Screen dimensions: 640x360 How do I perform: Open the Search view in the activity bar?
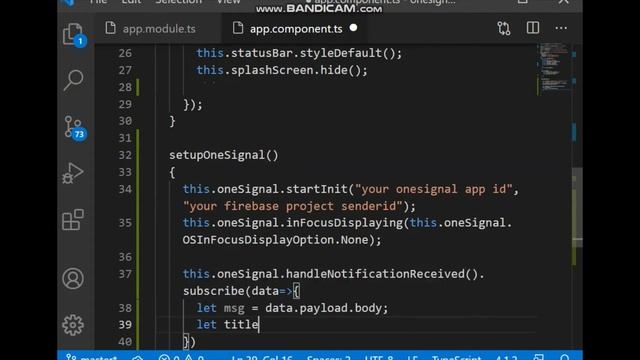coord(73,80)
